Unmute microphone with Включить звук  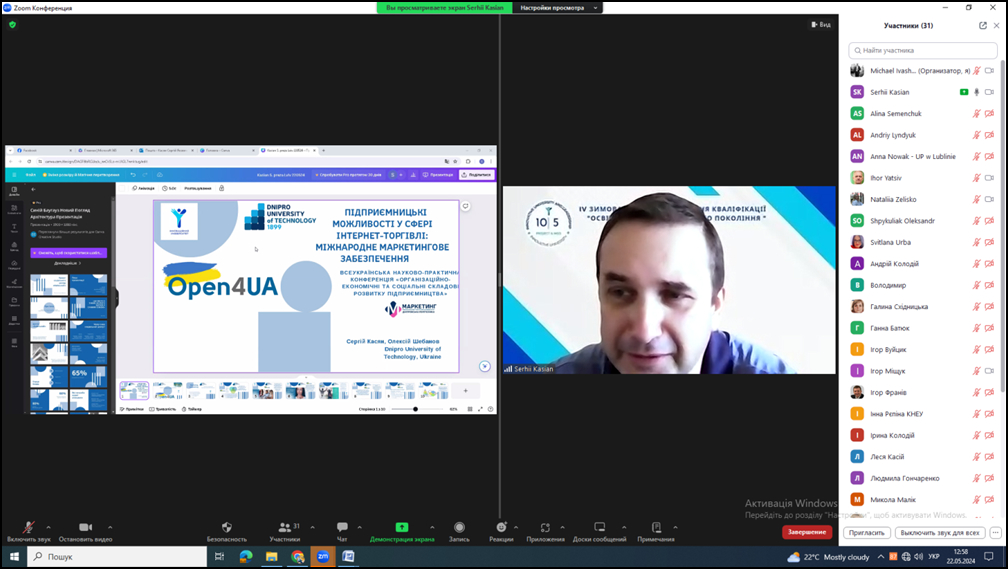(x=29, y=527)
